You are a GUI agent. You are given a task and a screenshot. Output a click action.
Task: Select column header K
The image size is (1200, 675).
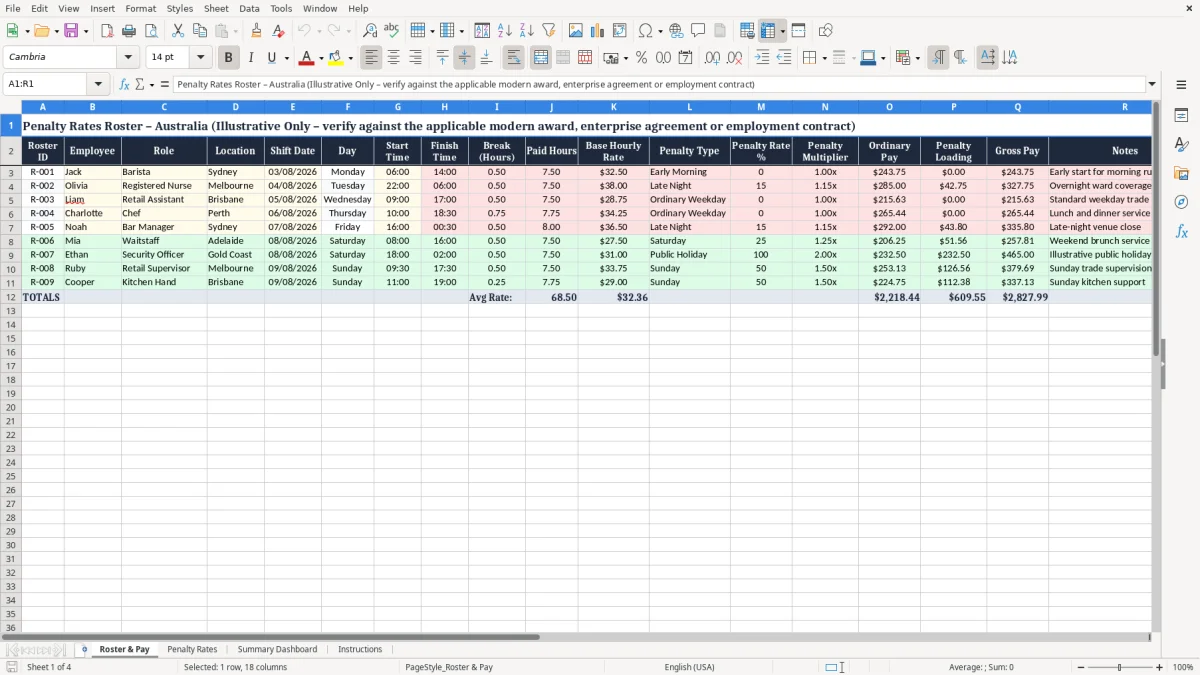[x=613, y=106]
